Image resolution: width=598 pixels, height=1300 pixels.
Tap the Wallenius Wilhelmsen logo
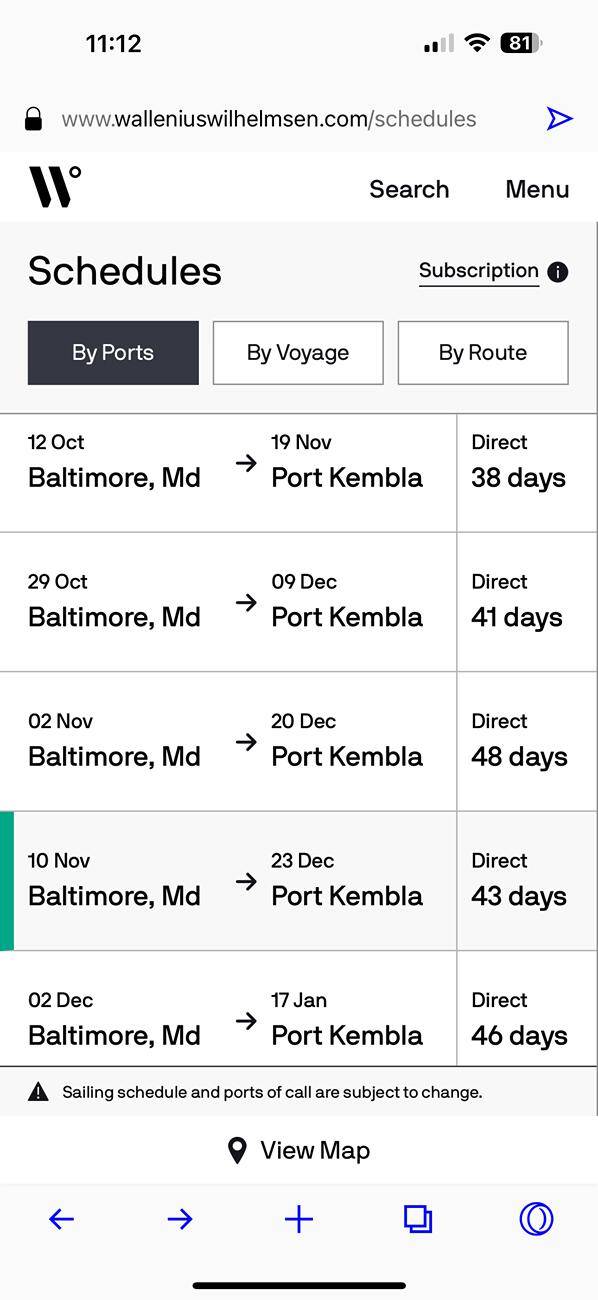click(55, 187)
